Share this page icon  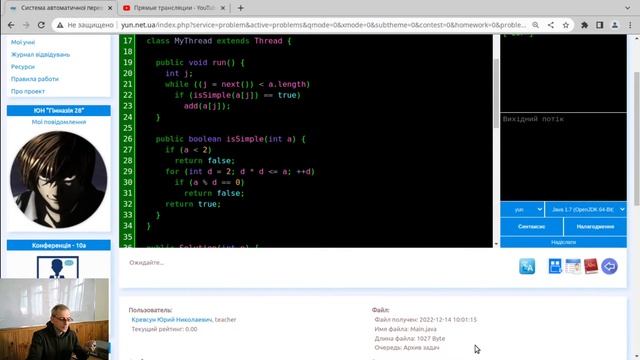pyautogui.click(x=551, y=25)
